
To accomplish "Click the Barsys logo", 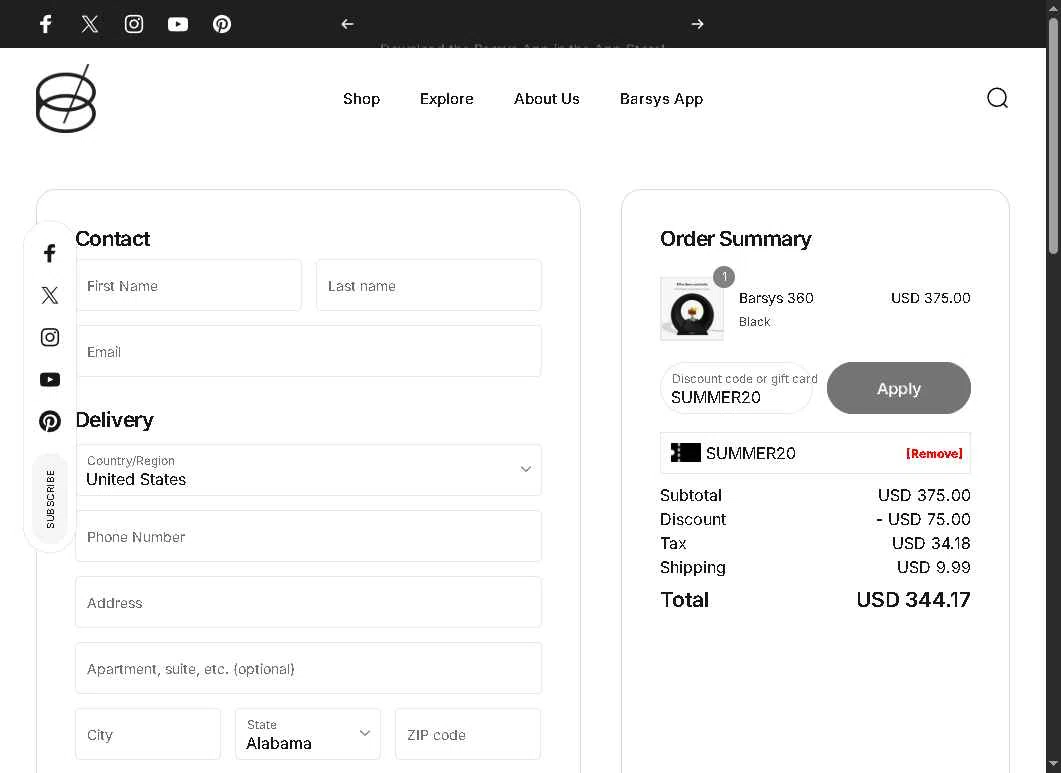I will click(66, 99).
